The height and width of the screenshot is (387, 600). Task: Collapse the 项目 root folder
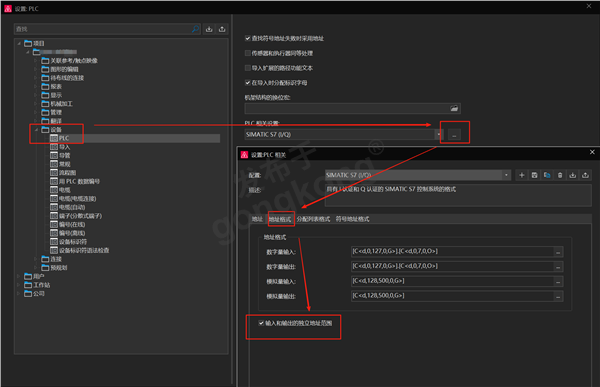(x=19, y=43)
